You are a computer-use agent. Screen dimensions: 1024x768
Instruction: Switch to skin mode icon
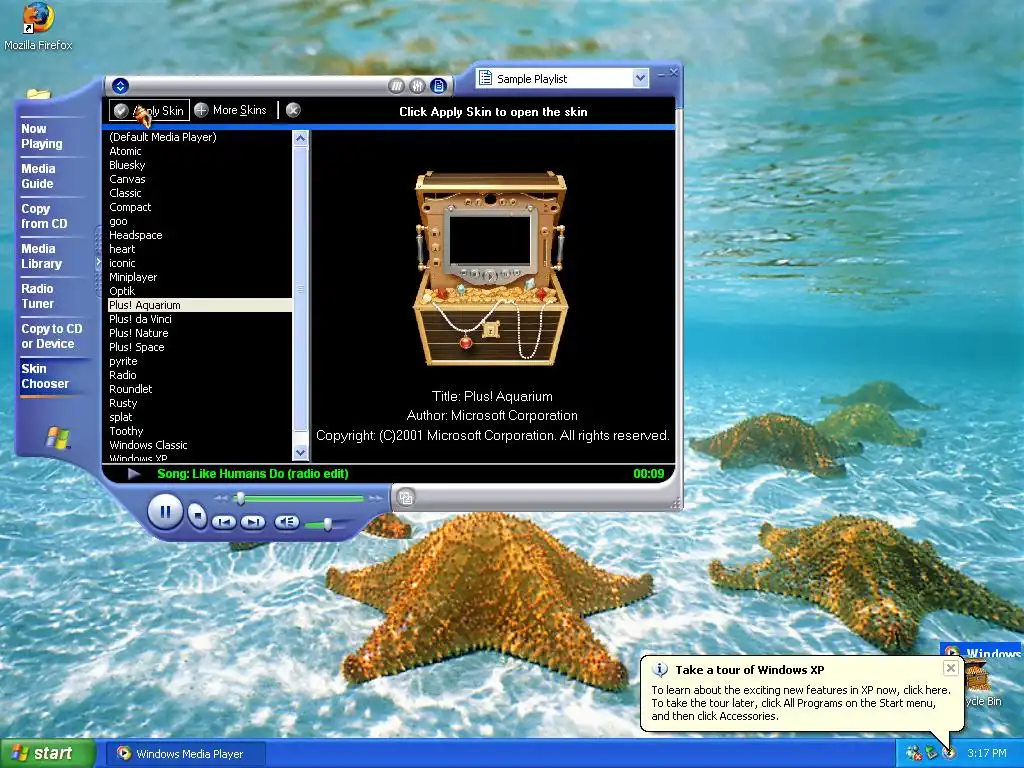[406, 498]
